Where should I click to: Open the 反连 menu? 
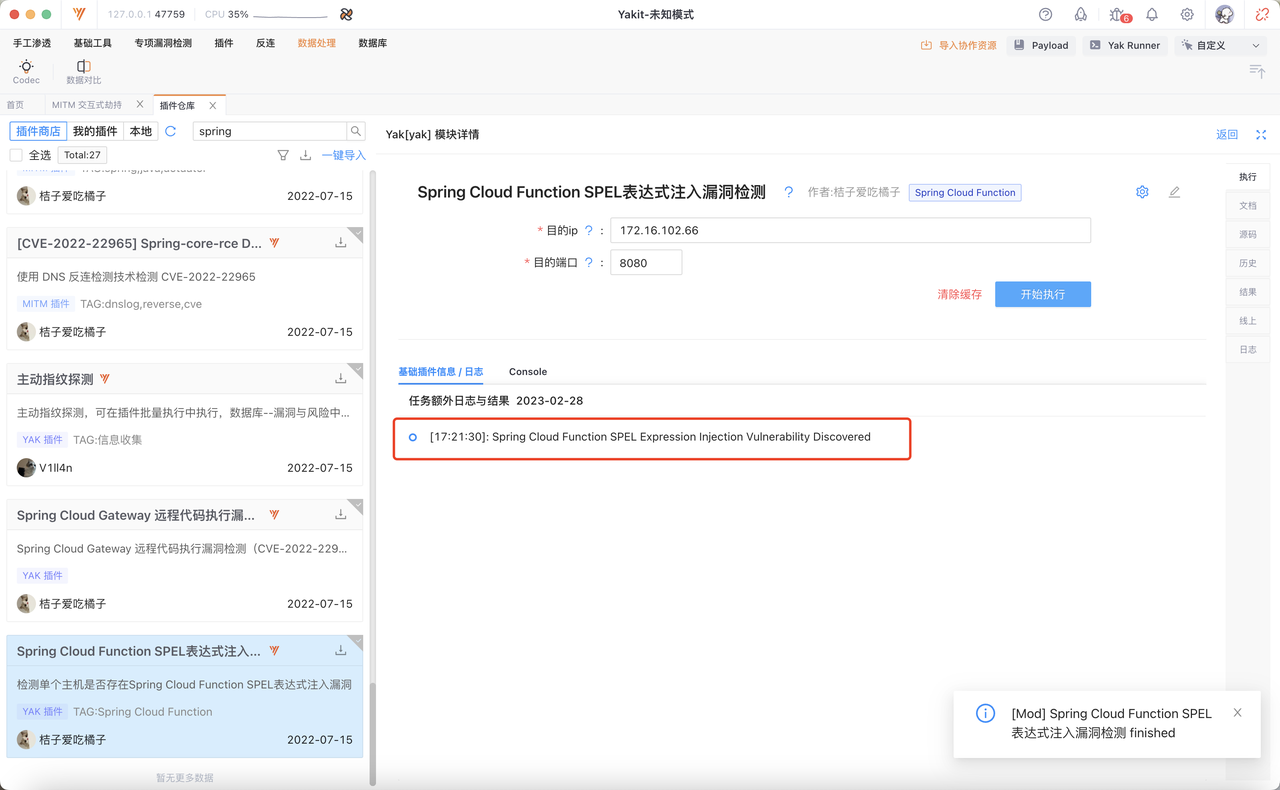point(265,44)
